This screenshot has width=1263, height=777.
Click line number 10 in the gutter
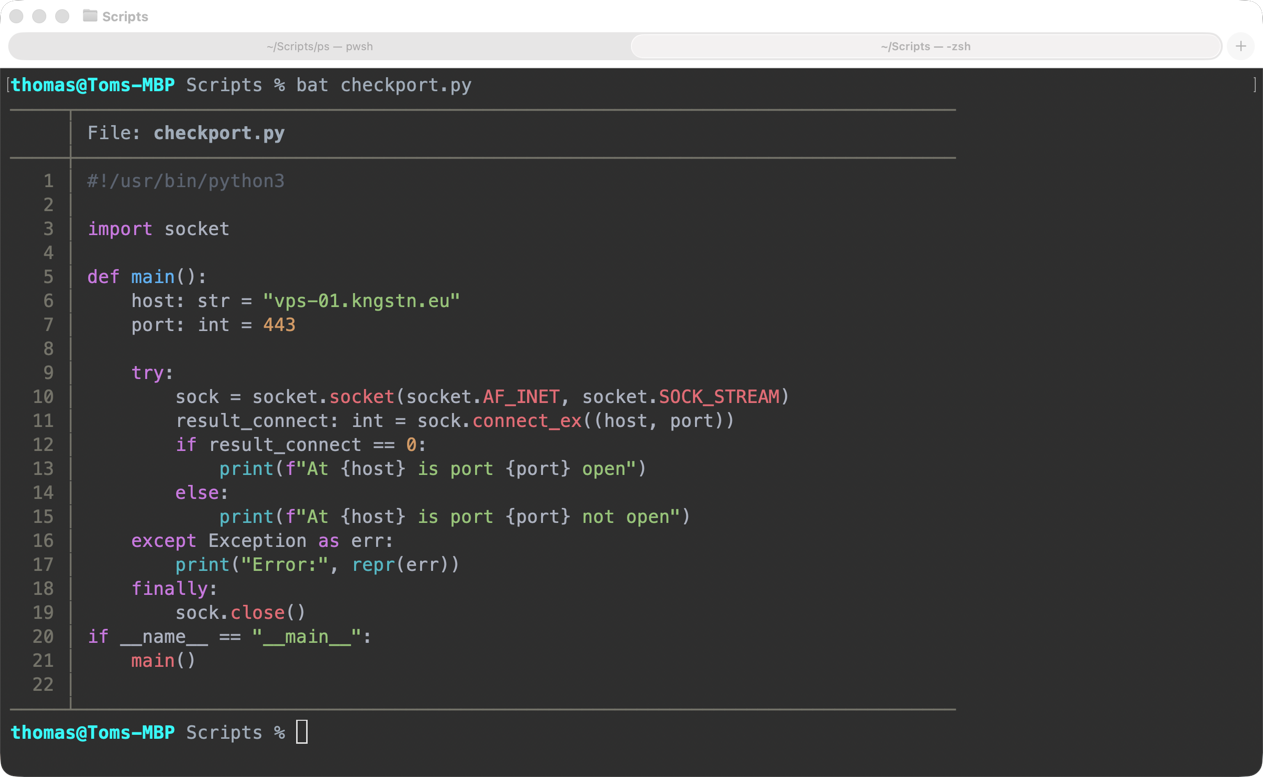pyautogui.click(x=43, y=397)
